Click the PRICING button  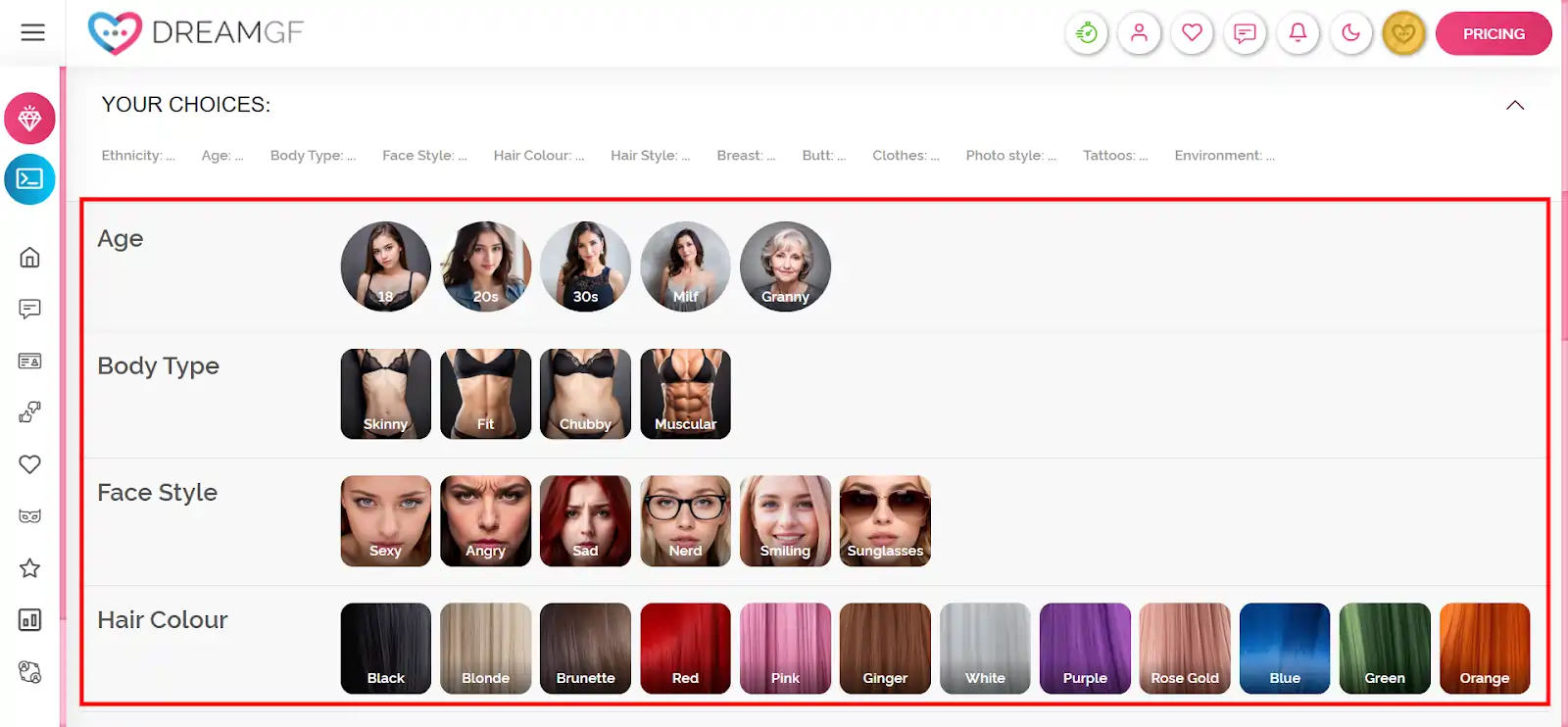point(1494,33)
